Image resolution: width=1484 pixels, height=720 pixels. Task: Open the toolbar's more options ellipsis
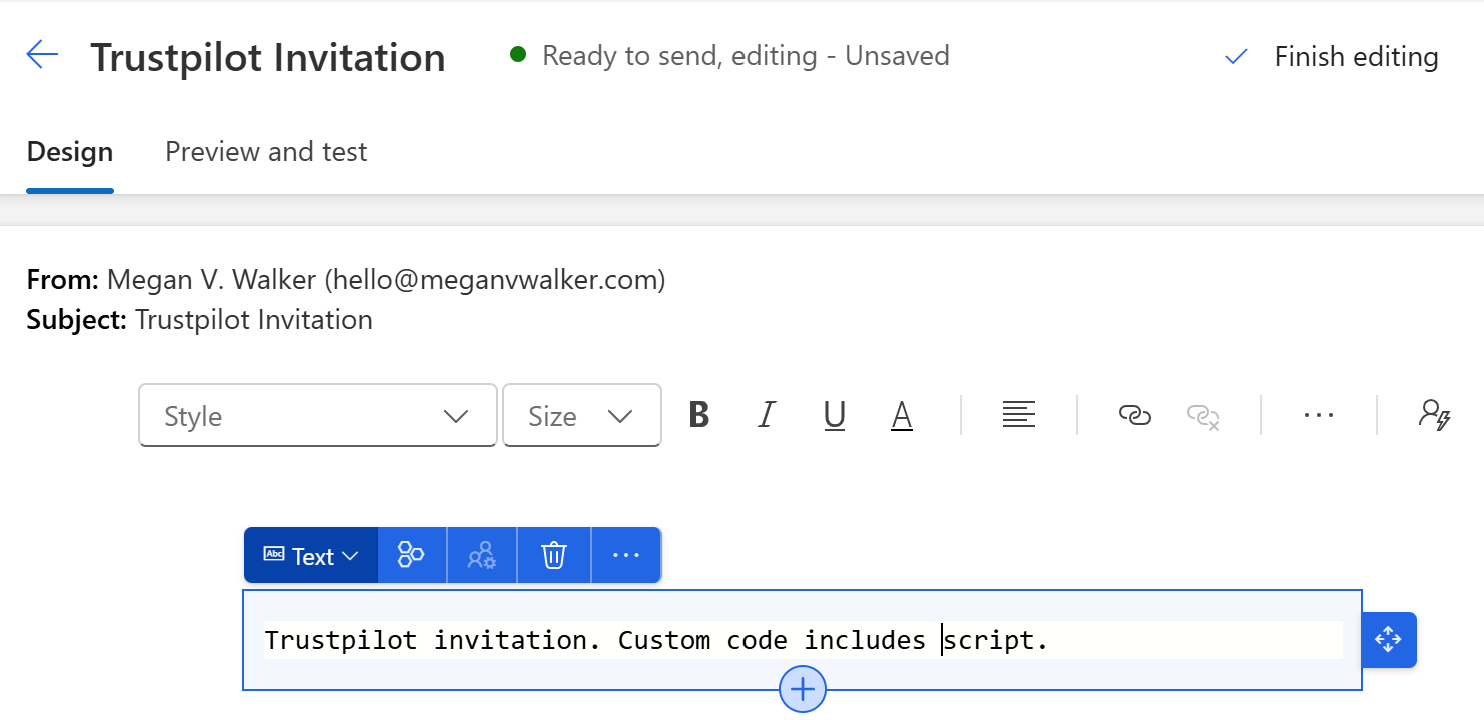tap(1319, 415)
